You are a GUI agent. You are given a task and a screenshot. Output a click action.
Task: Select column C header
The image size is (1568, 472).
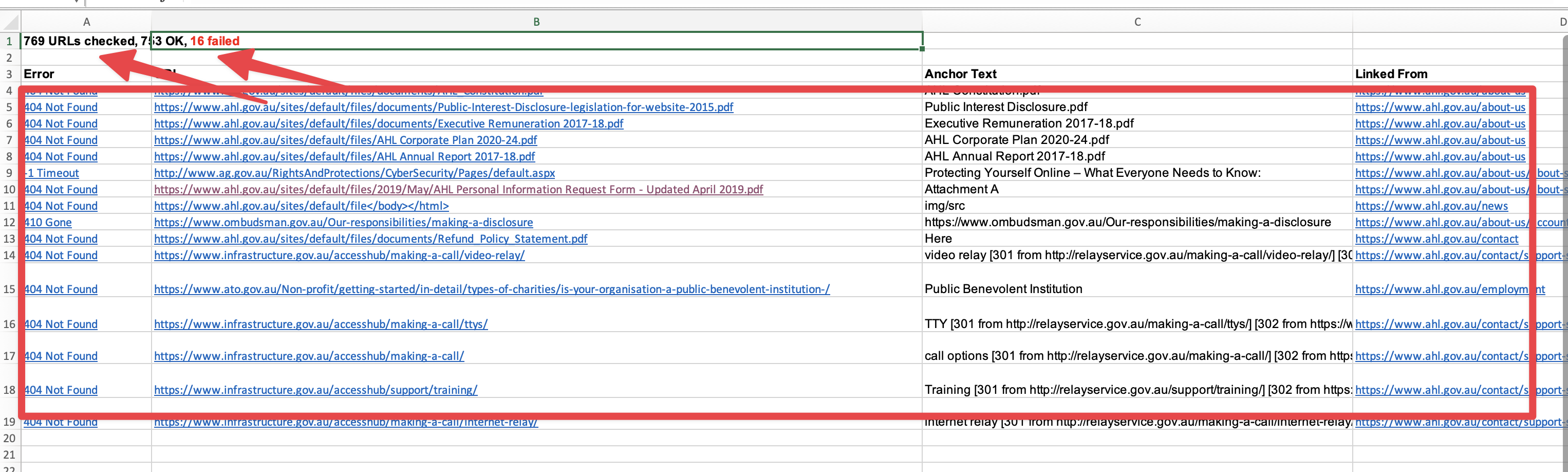click(1136, 22)
